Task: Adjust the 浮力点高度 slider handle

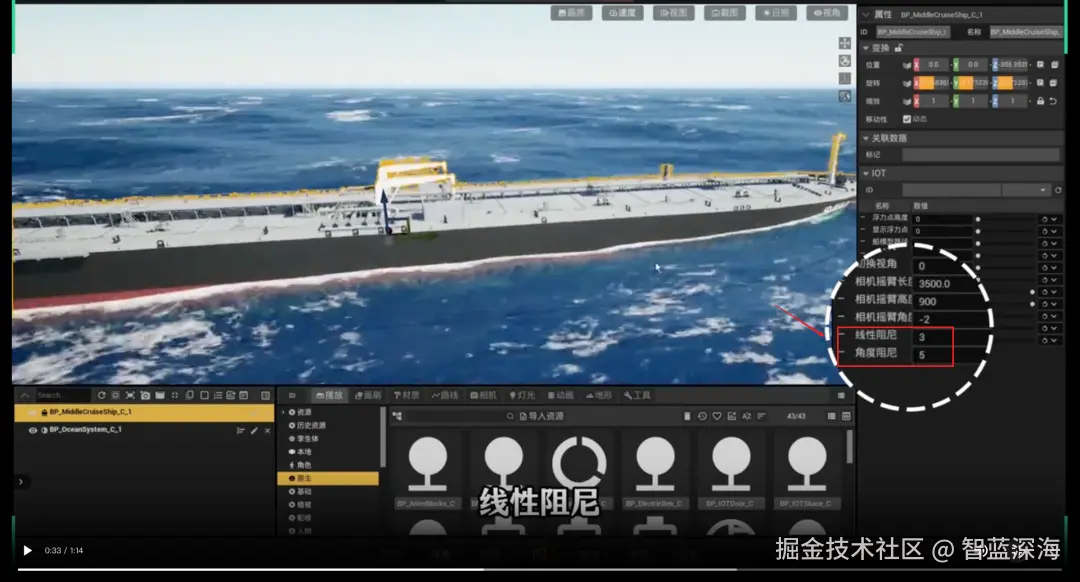Action: coord(977,220)
